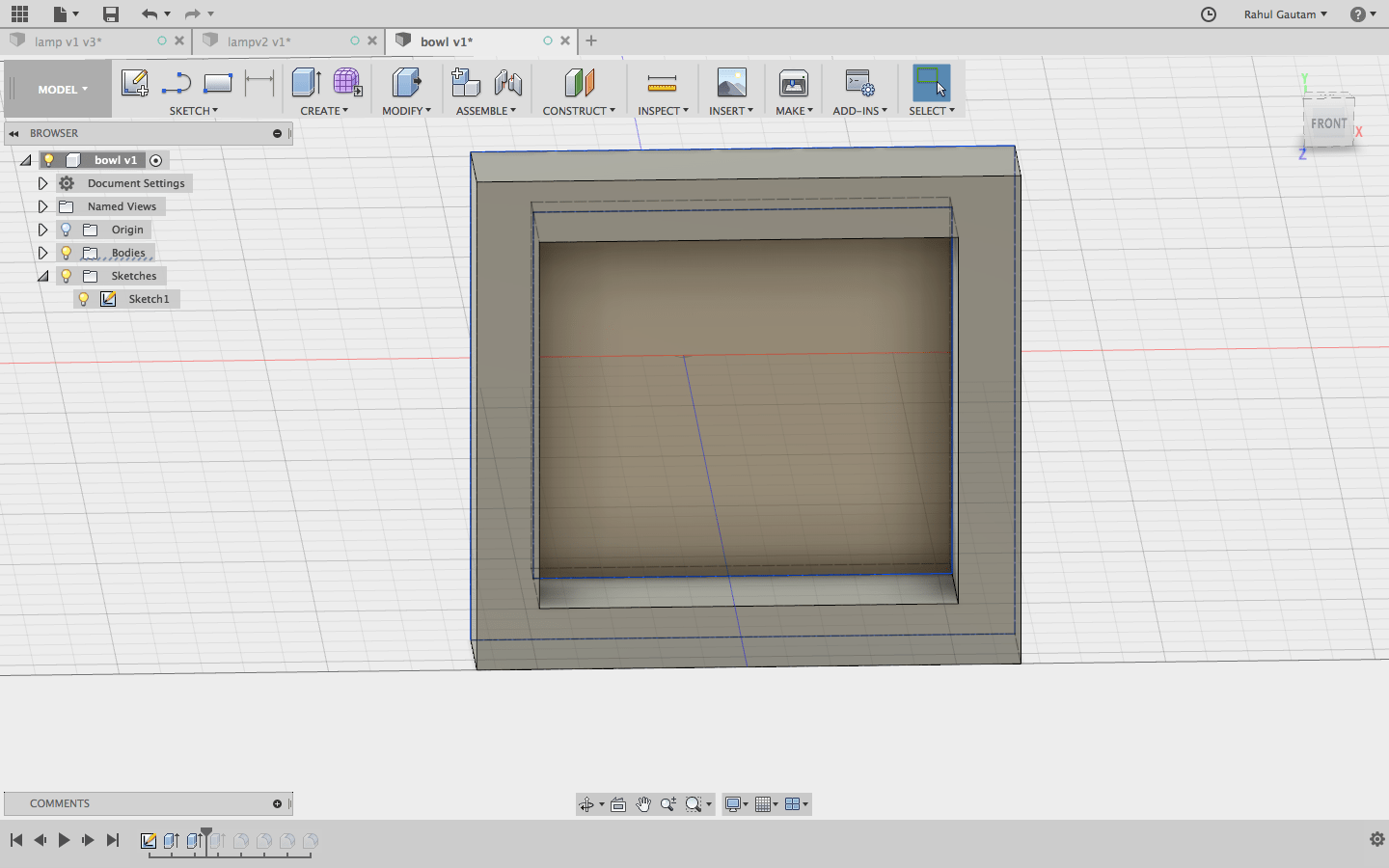Viewport: 1389px width, 868px height.
Task: Open the Display Settings dropdown
Action: [x=736, y=804]
